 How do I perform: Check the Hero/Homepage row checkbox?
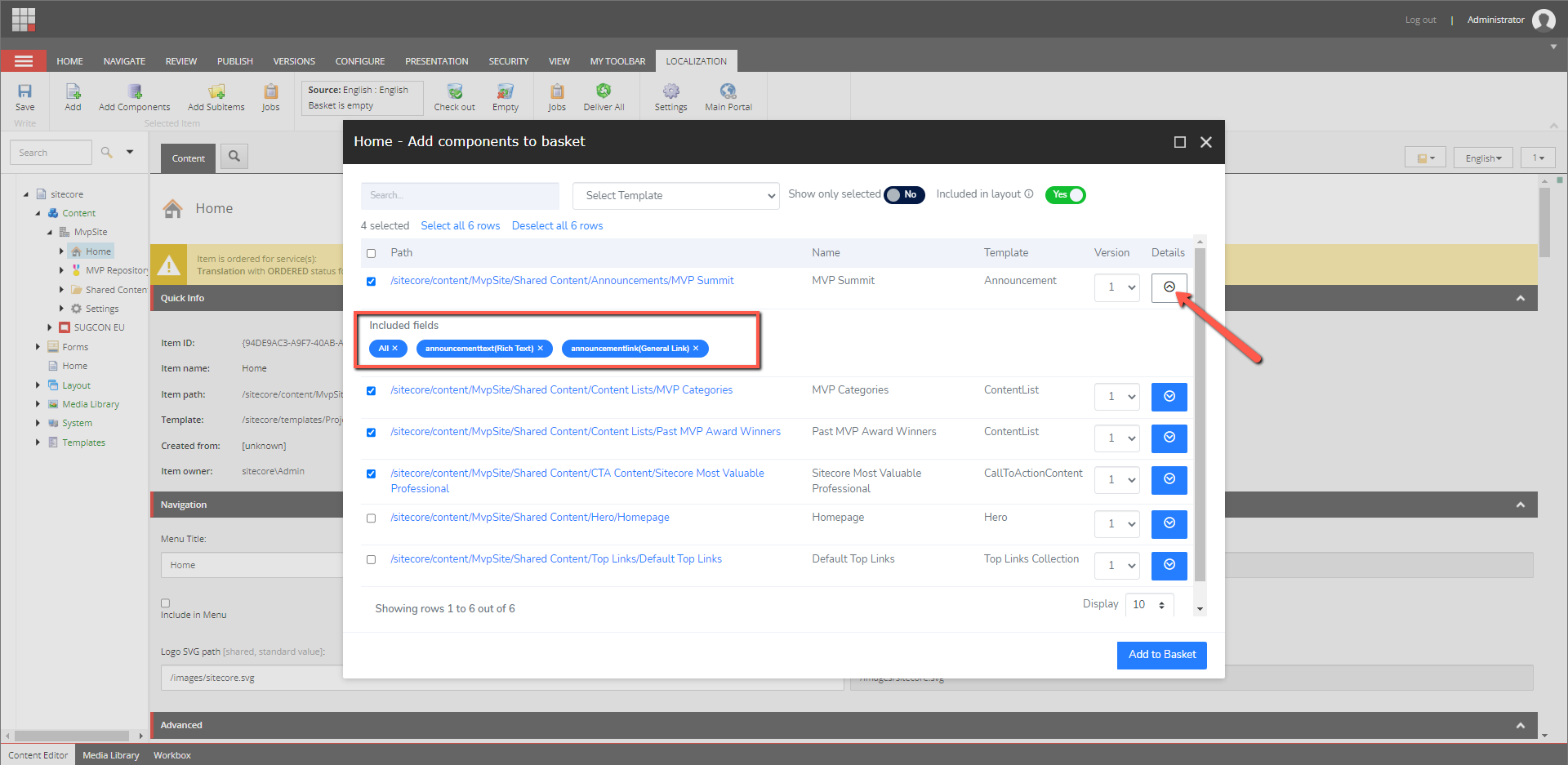[372, 518]
